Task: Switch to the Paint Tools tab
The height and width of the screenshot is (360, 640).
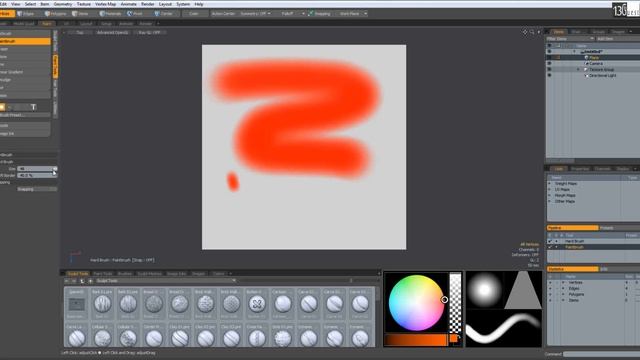Action: tap(102, 273)
